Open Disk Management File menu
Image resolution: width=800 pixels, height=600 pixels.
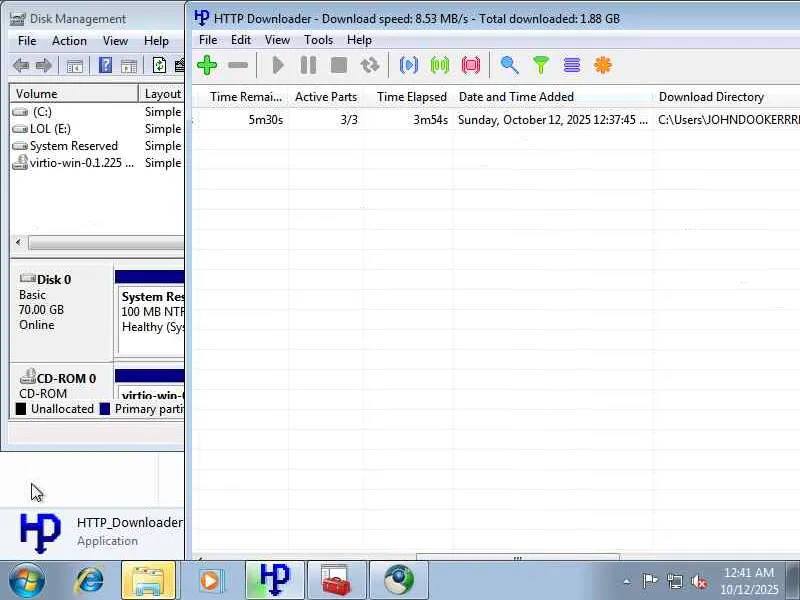27,41
